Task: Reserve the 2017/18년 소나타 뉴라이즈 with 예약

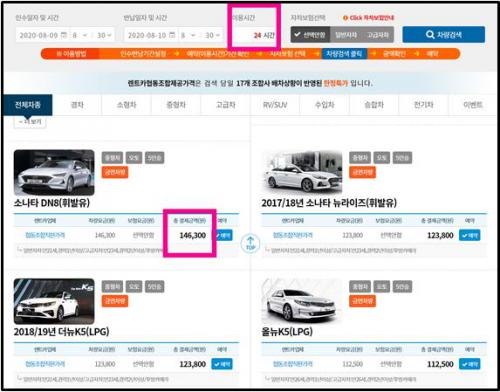Action: pyautogui.click(x=470, y=235)
